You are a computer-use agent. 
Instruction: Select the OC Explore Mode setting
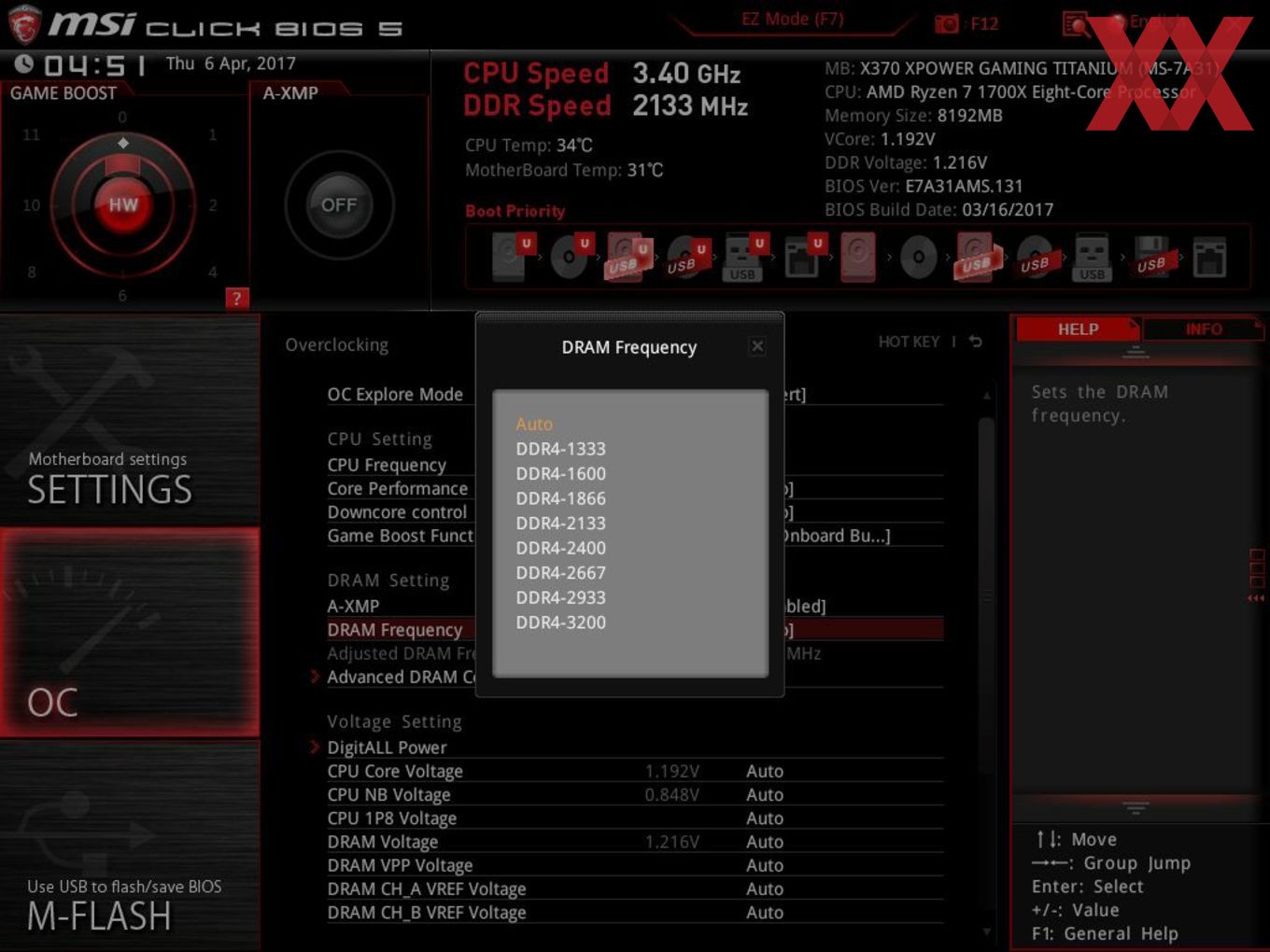[x=395, y=394]
